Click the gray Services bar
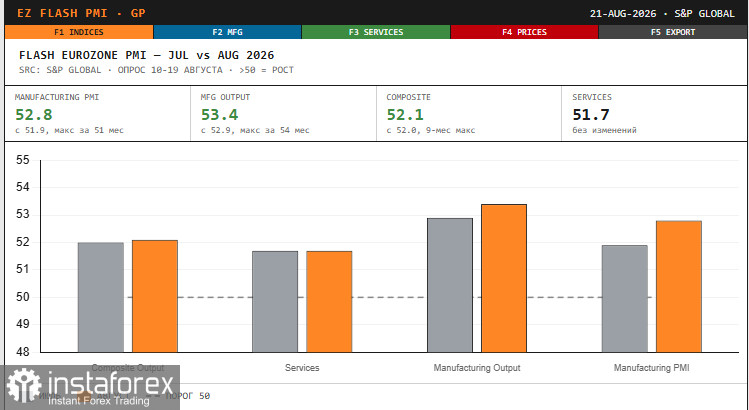749x410 pixels. point(275,302)
